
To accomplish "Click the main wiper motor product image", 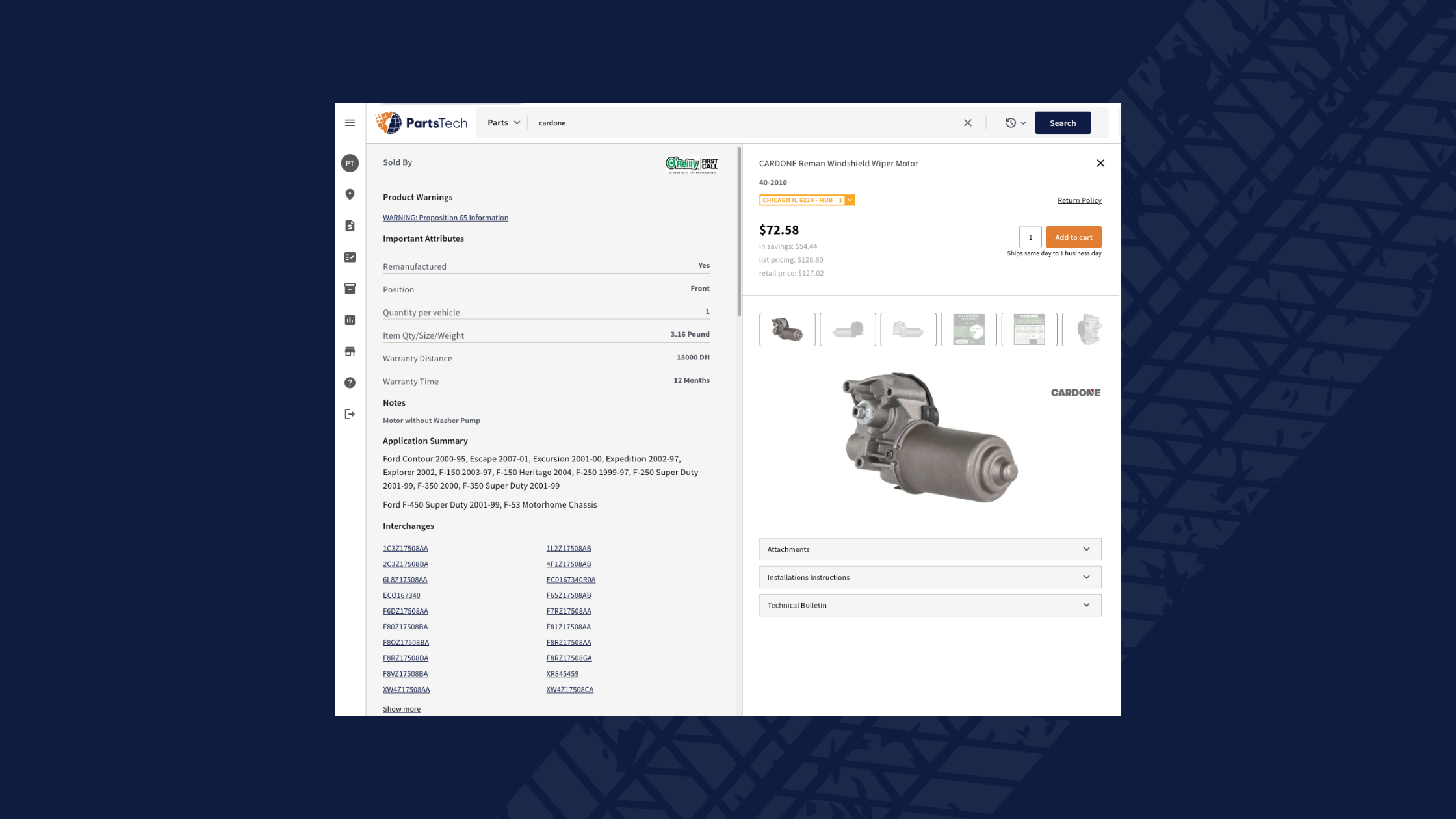I will pos(930,437).
